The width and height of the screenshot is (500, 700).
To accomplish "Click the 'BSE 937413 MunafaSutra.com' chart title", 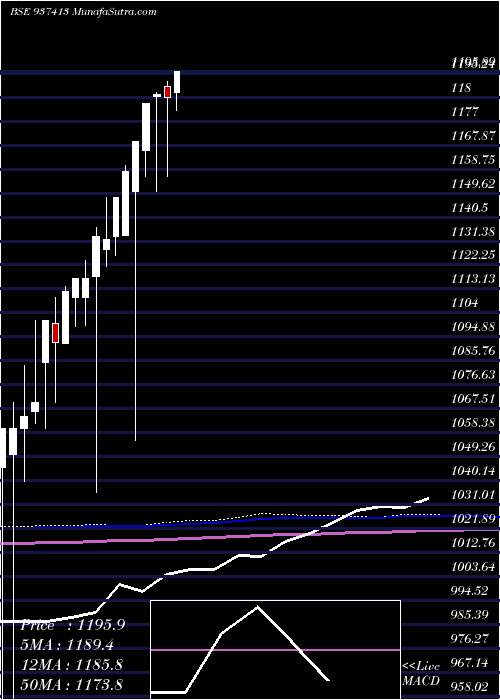I will click(x=83, y=12).
